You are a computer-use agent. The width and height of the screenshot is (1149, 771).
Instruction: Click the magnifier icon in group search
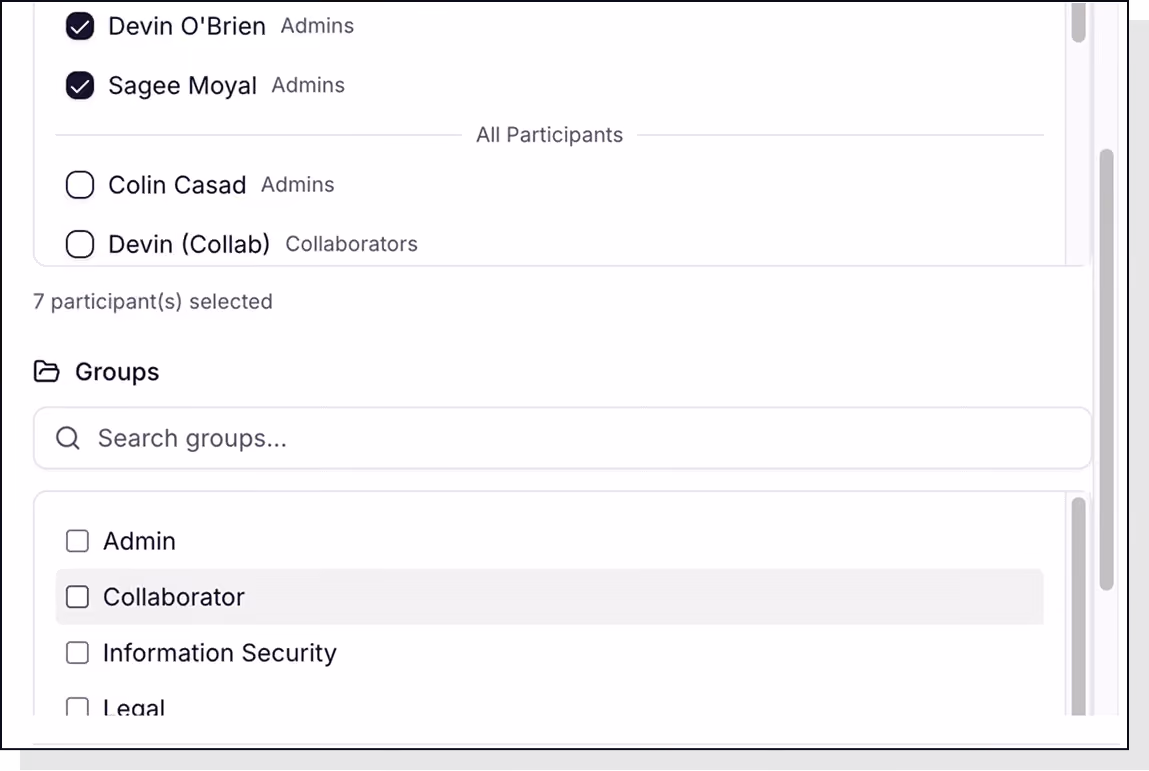click(x=68, y=438)
